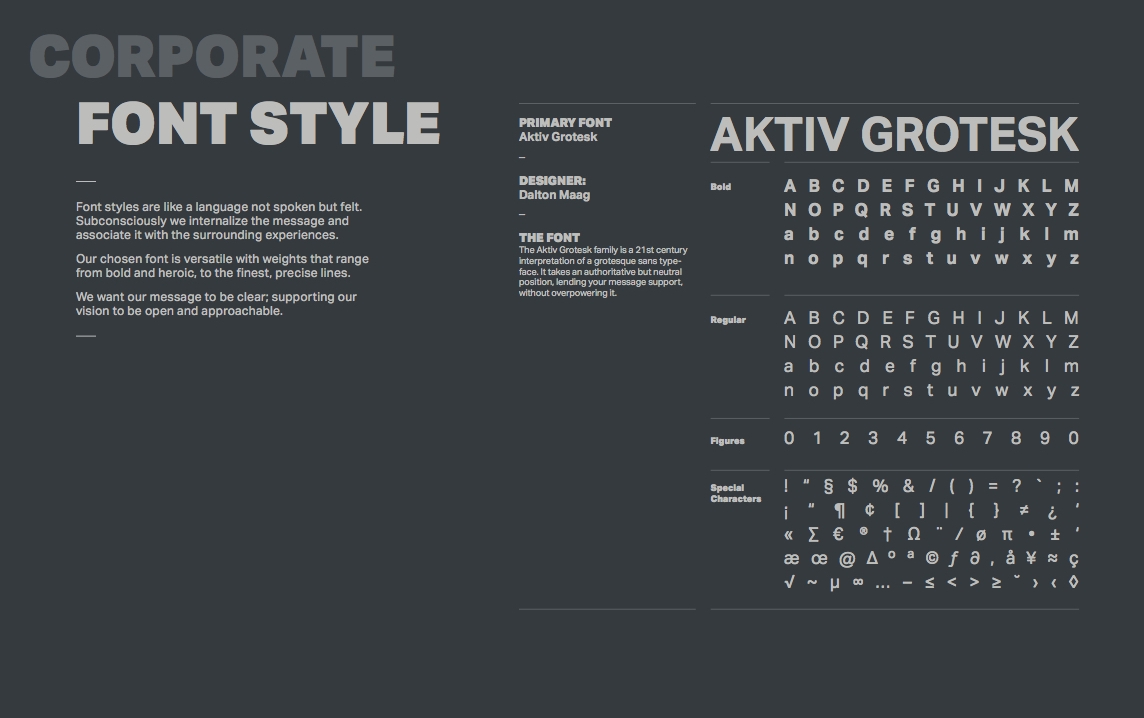Click uppercase A in the Regular specimen

coord(789,318)
